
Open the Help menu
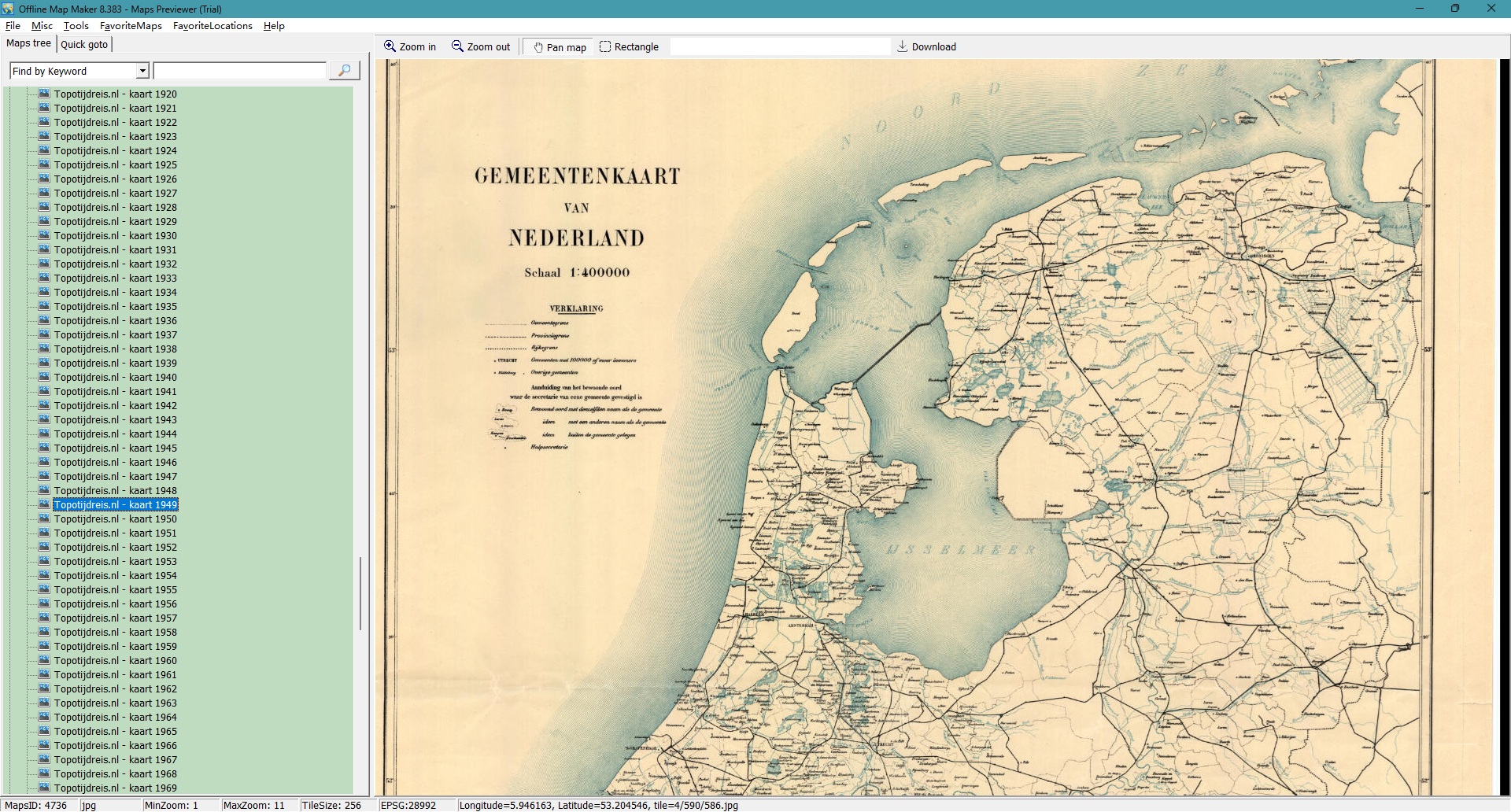pos(274,26)
